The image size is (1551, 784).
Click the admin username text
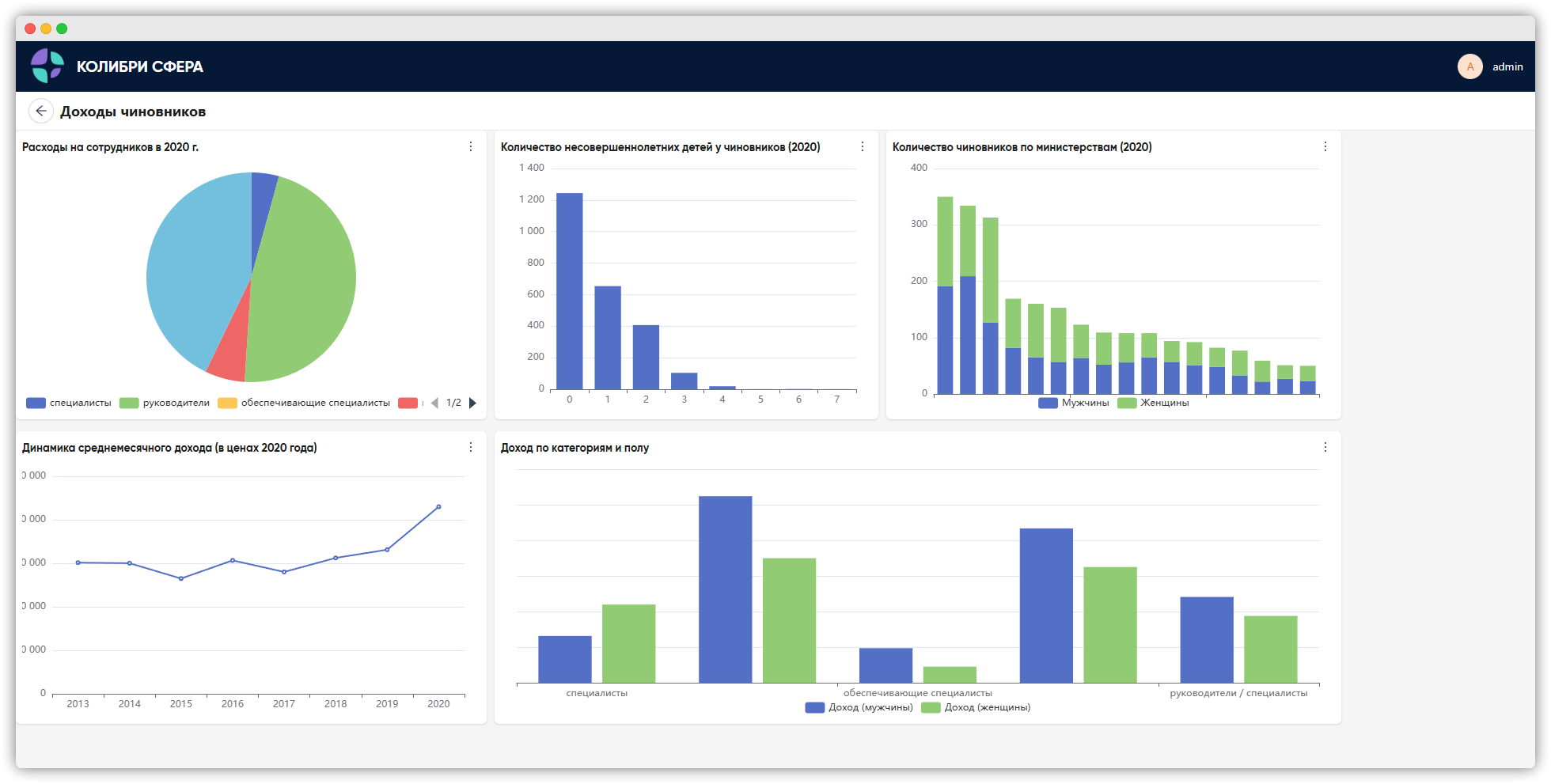[1507, 67]
